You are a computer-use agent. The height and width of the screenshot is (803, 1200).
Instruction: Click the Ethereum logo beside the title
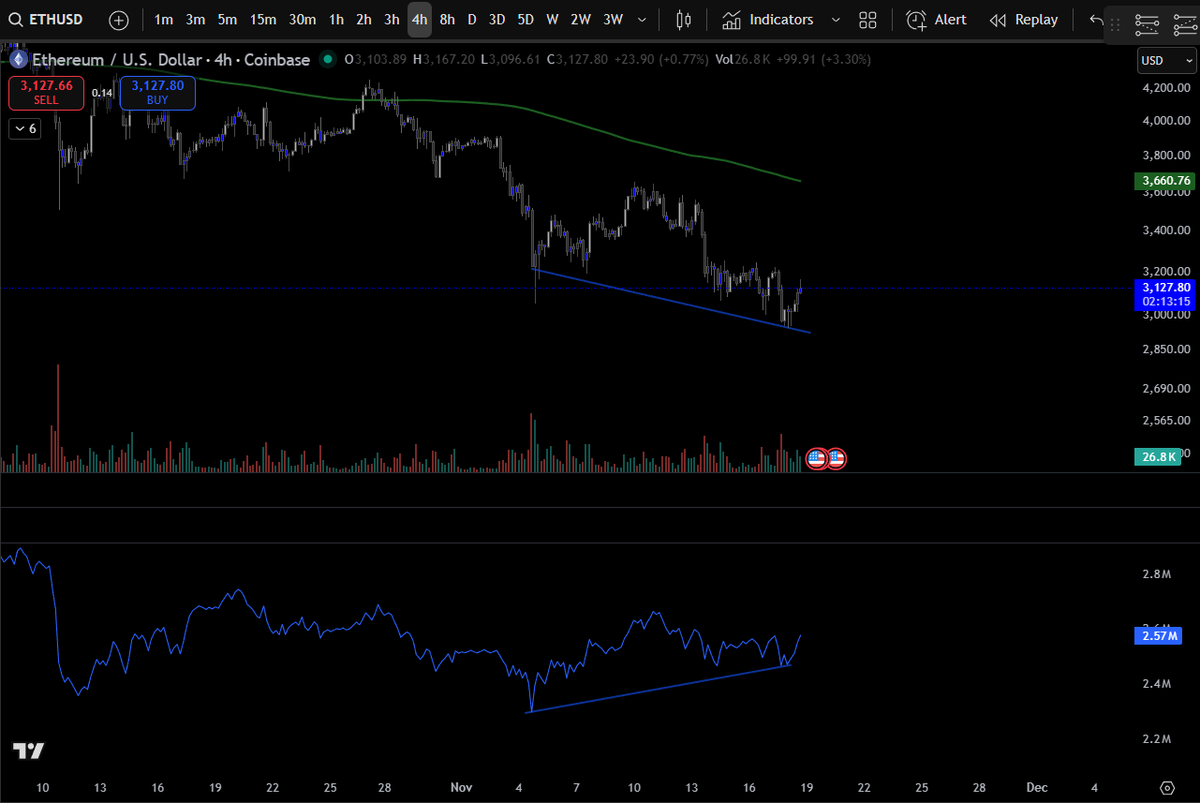(17, 60)
